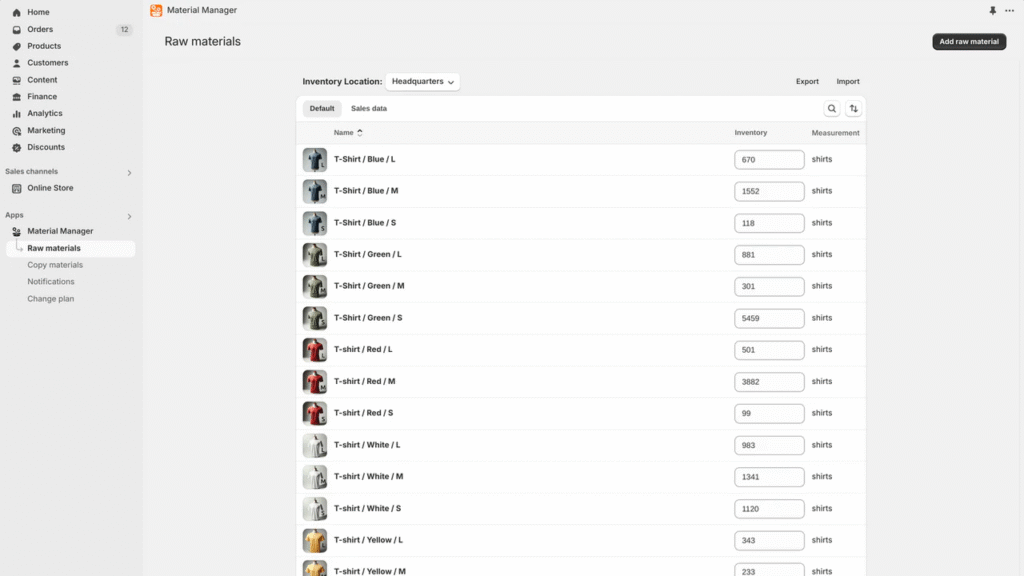The image size is (1024, 576).
Task: Click the T-shirt / Red / M thumbnail
Action: tap(315, 382)
